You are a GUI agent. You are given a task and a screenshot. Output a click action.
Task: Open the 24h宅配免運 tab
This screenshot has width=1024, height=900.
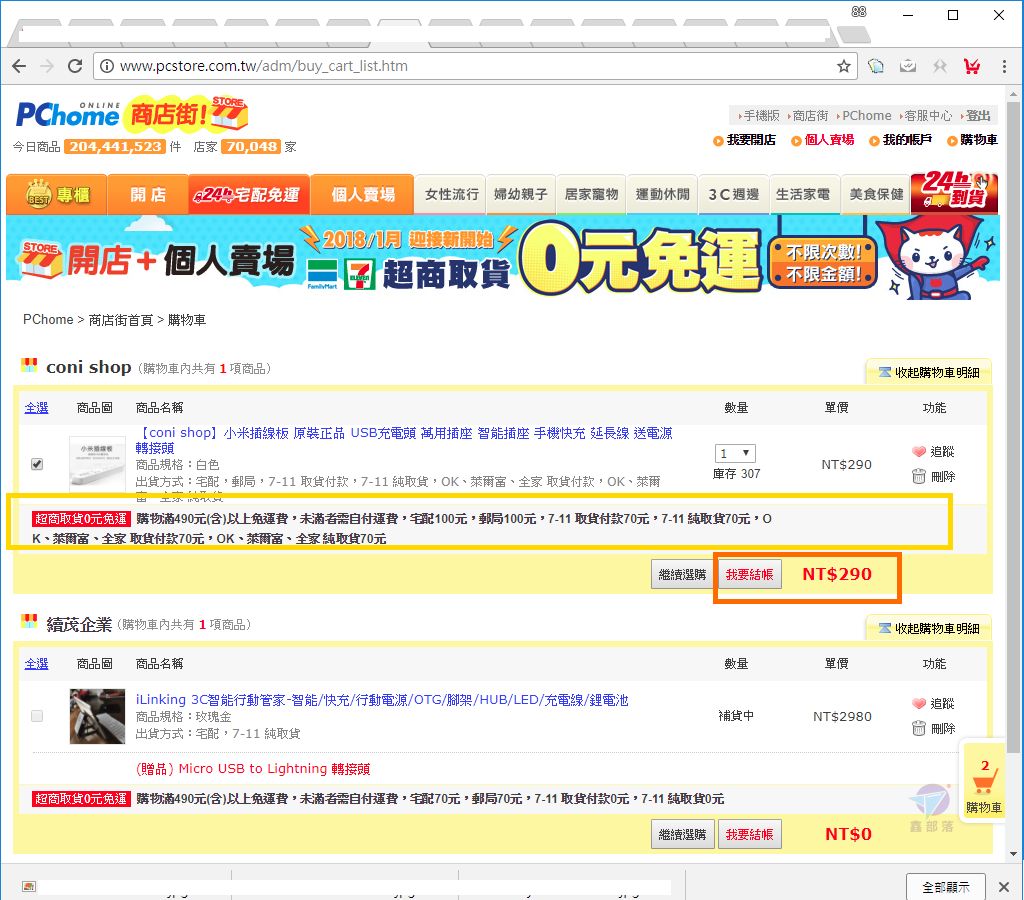(249, 195)
